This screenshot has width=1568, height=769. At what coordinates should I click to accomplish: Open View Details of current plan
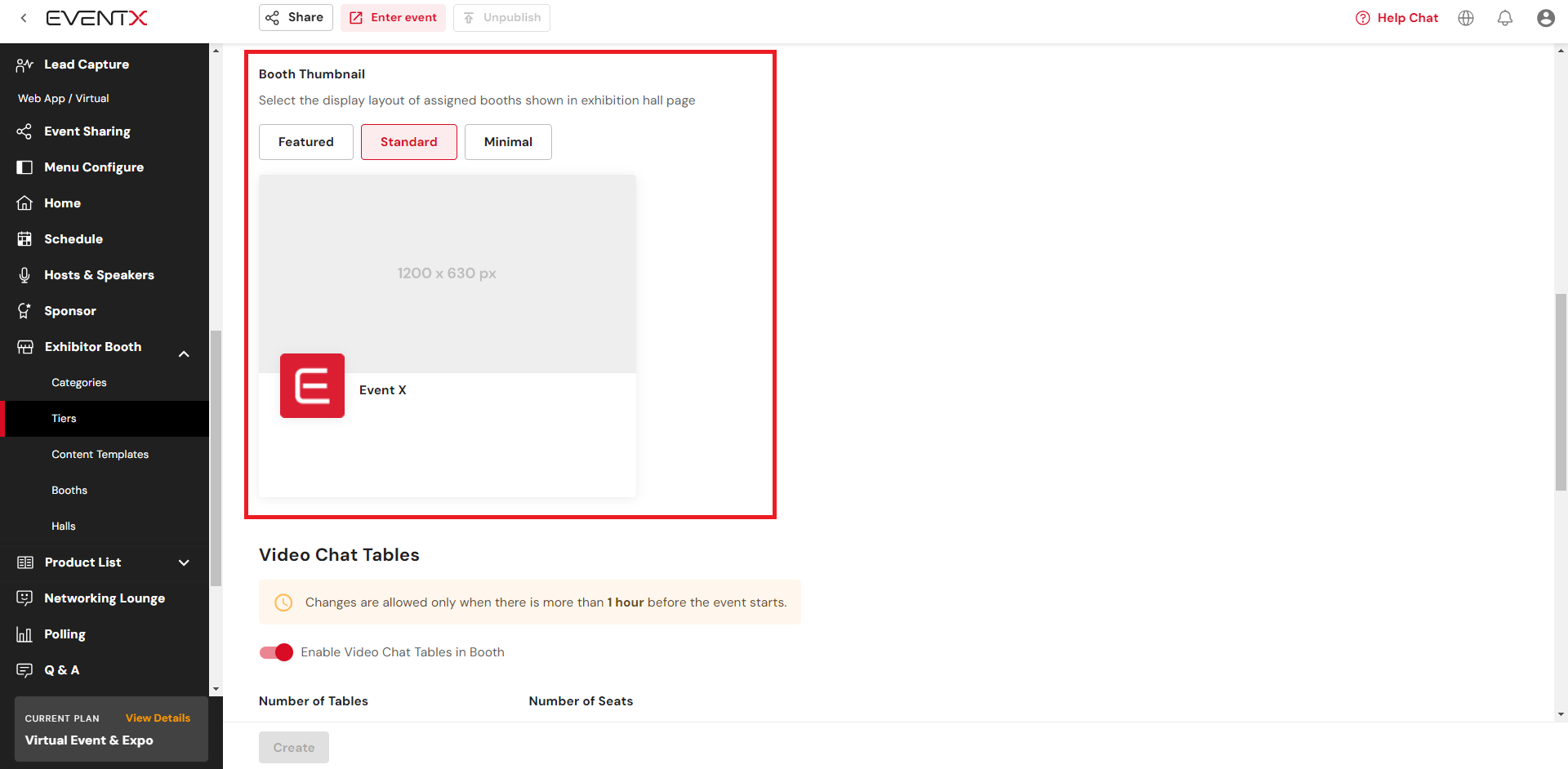coord(158,718)
